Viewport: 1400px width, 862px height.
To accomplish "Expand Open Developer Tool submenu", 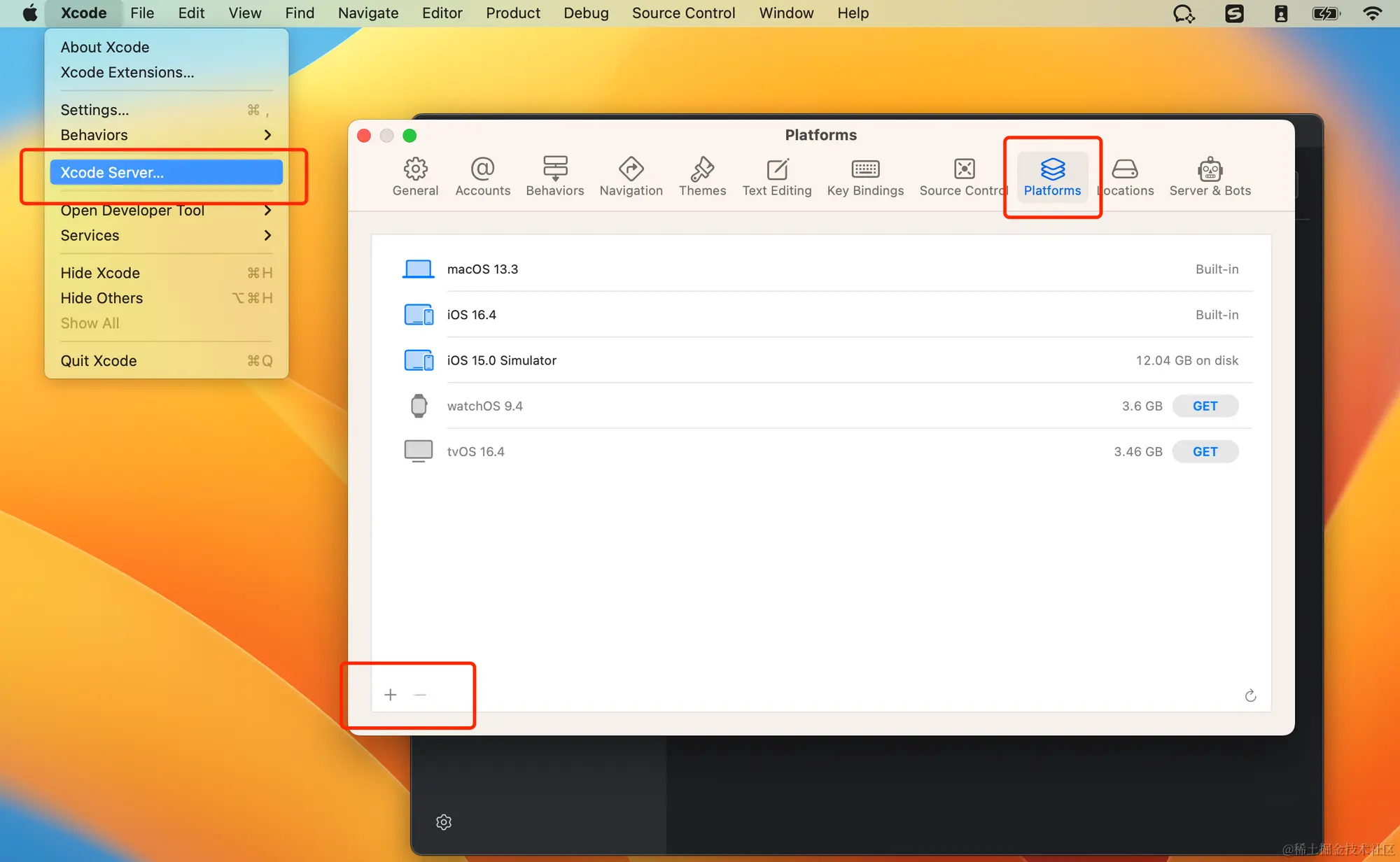I will (267, 211).
